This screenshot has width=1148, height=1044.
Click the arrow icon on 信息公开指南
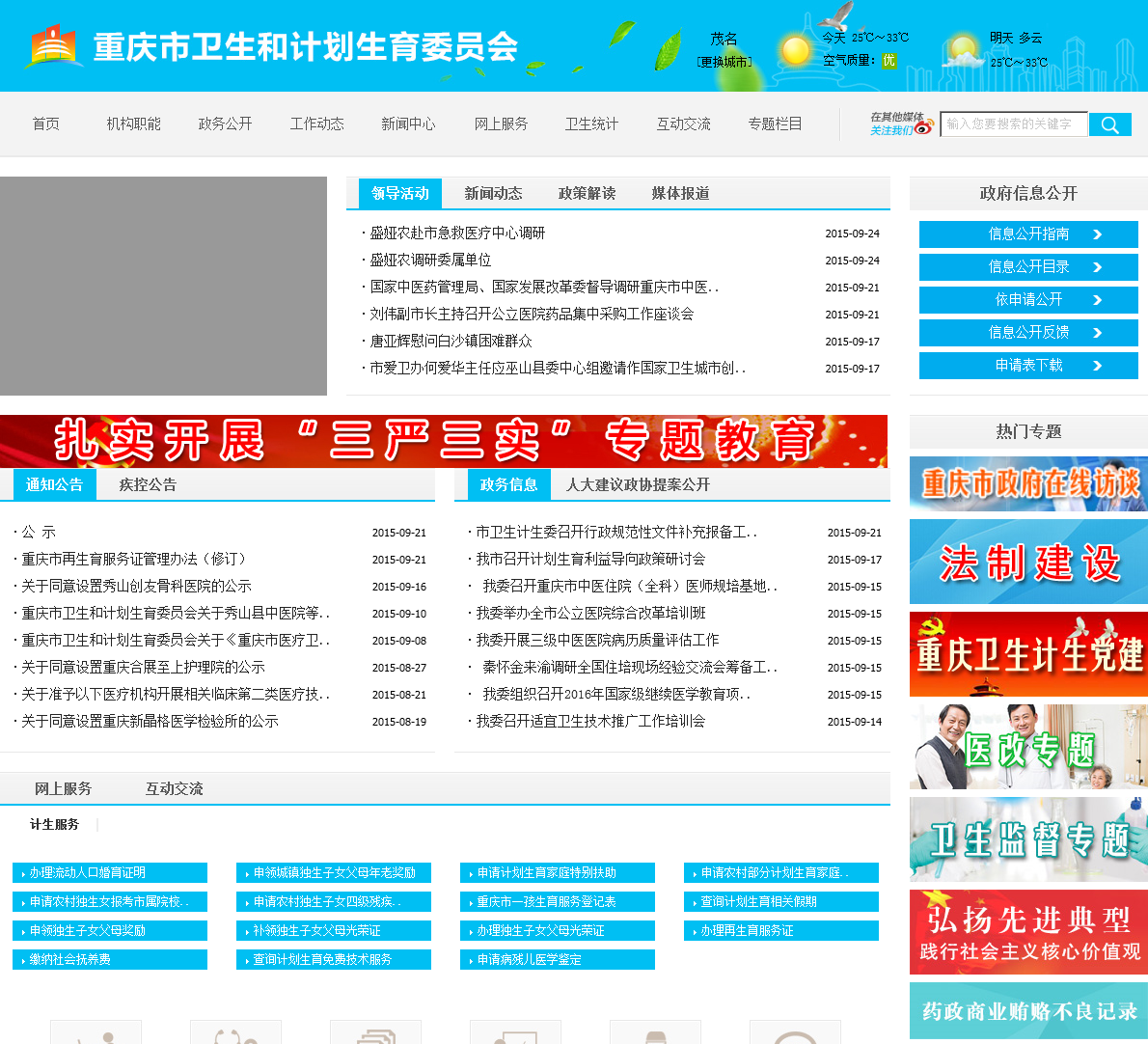click(x=1097, y=234)
